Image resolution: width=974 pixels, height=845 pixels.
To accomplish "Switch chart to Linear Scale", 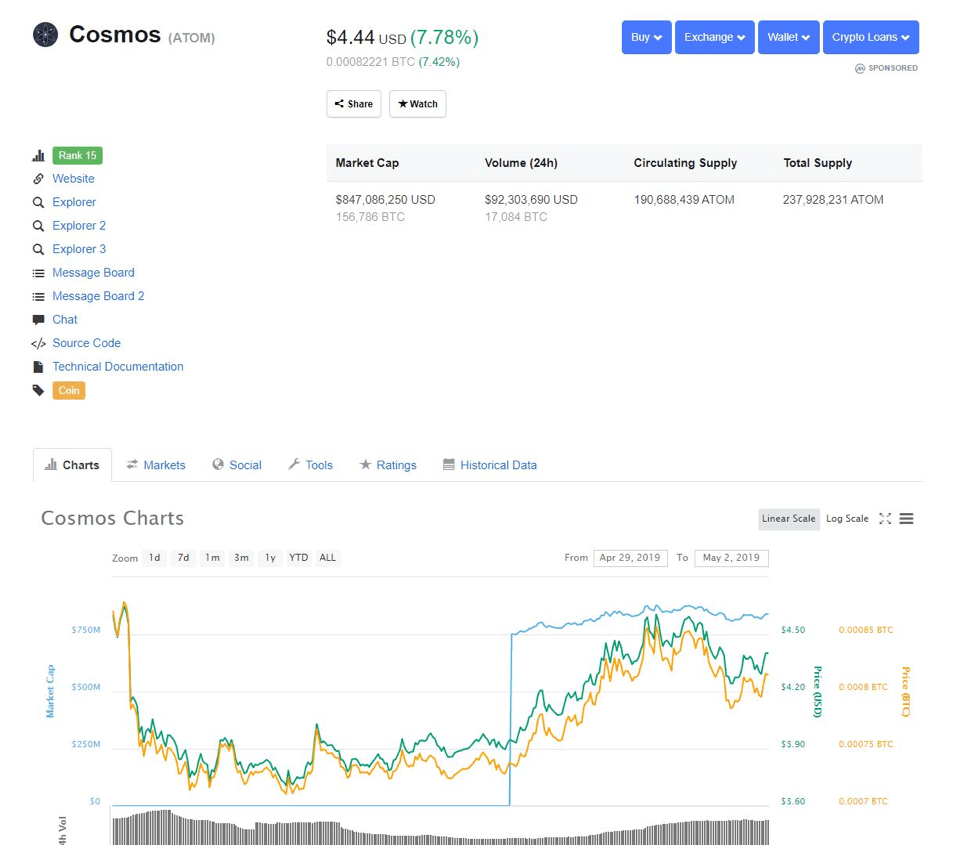I will [789, 519].
